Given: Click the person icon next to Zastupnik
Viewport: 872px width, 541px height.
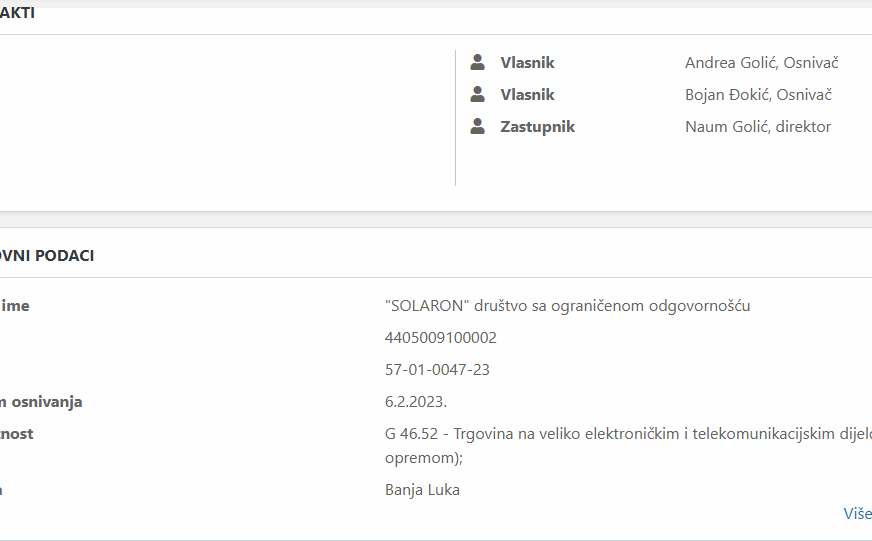Looking at the screenshot, I should pos(478,127).
